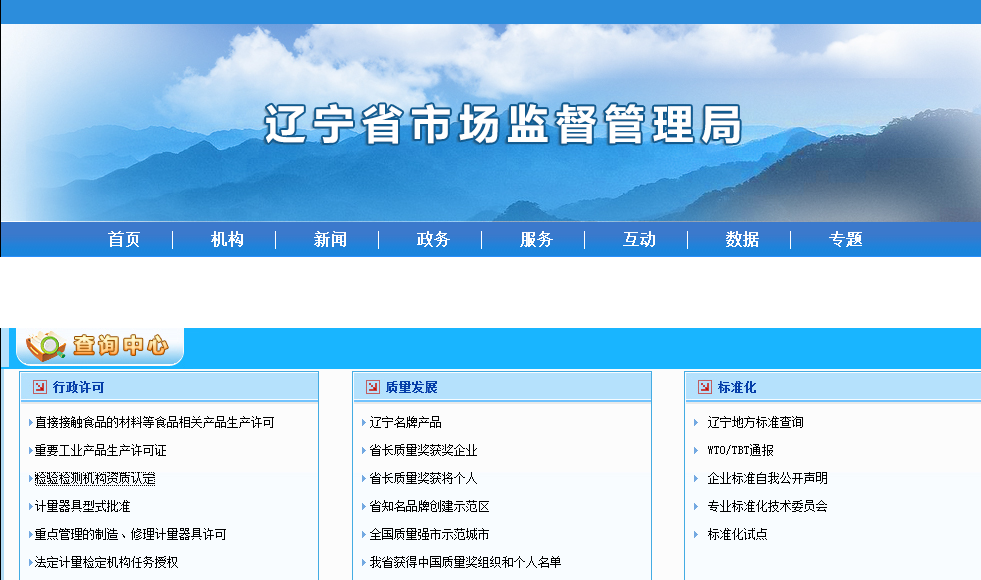Open the 标准化试点 link
Viewport: 981px width, 580px height.
pos(740,534)
